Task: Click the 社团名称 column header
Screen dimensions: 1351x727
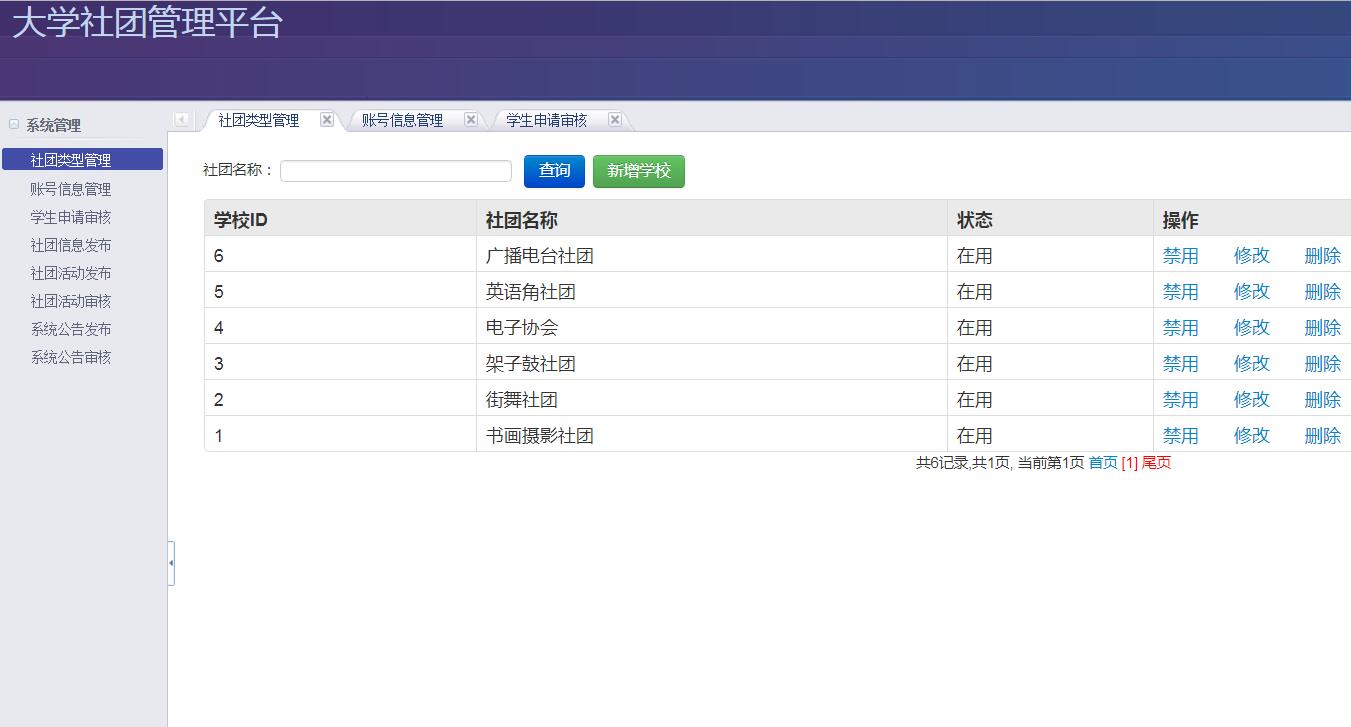Action: pos(712,219)
